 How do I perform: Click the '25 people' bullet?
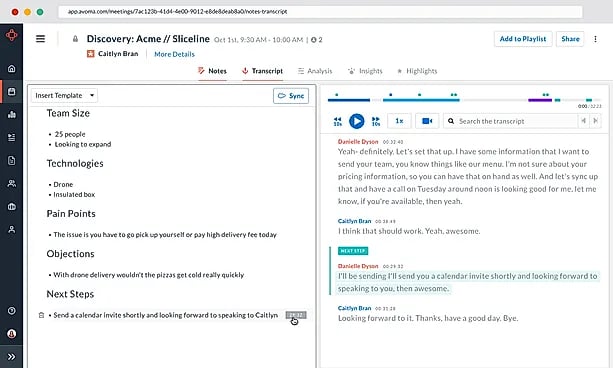click(70, 134)
